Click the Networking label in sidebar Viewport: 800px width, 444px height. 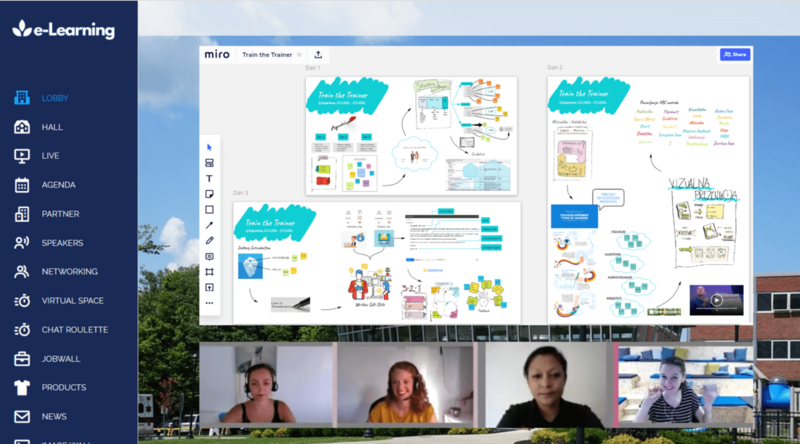[69, 272]
